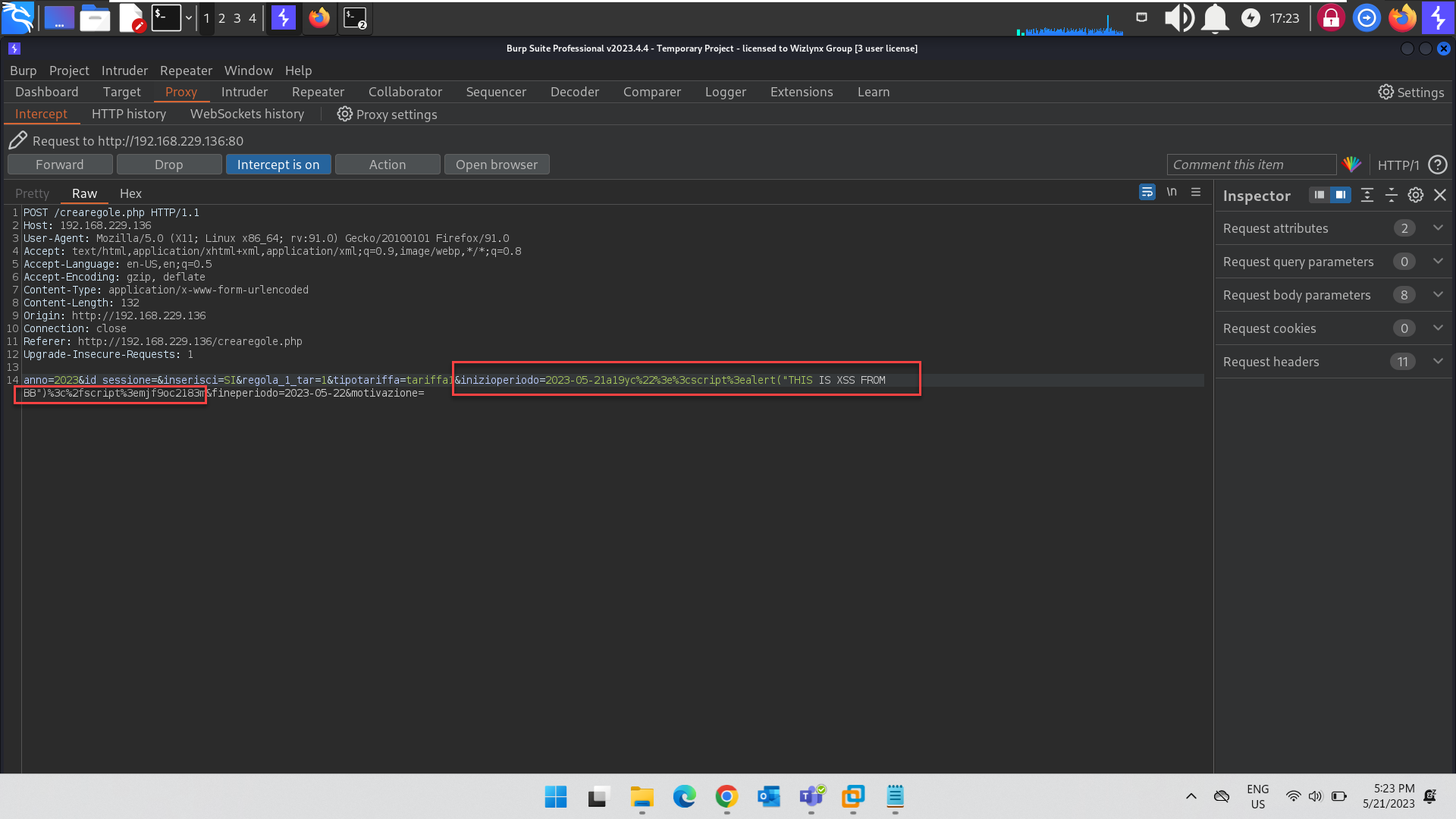This screenshot has width=1456, height=819.
Task: Open Burp menu in menu bar
Action: (x=23, y=70)
